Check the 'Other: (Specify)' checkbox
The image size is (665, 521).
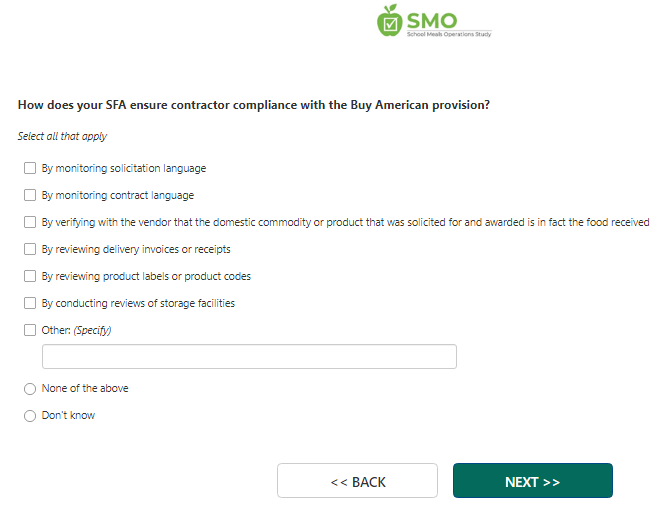(x=30, y=330)
